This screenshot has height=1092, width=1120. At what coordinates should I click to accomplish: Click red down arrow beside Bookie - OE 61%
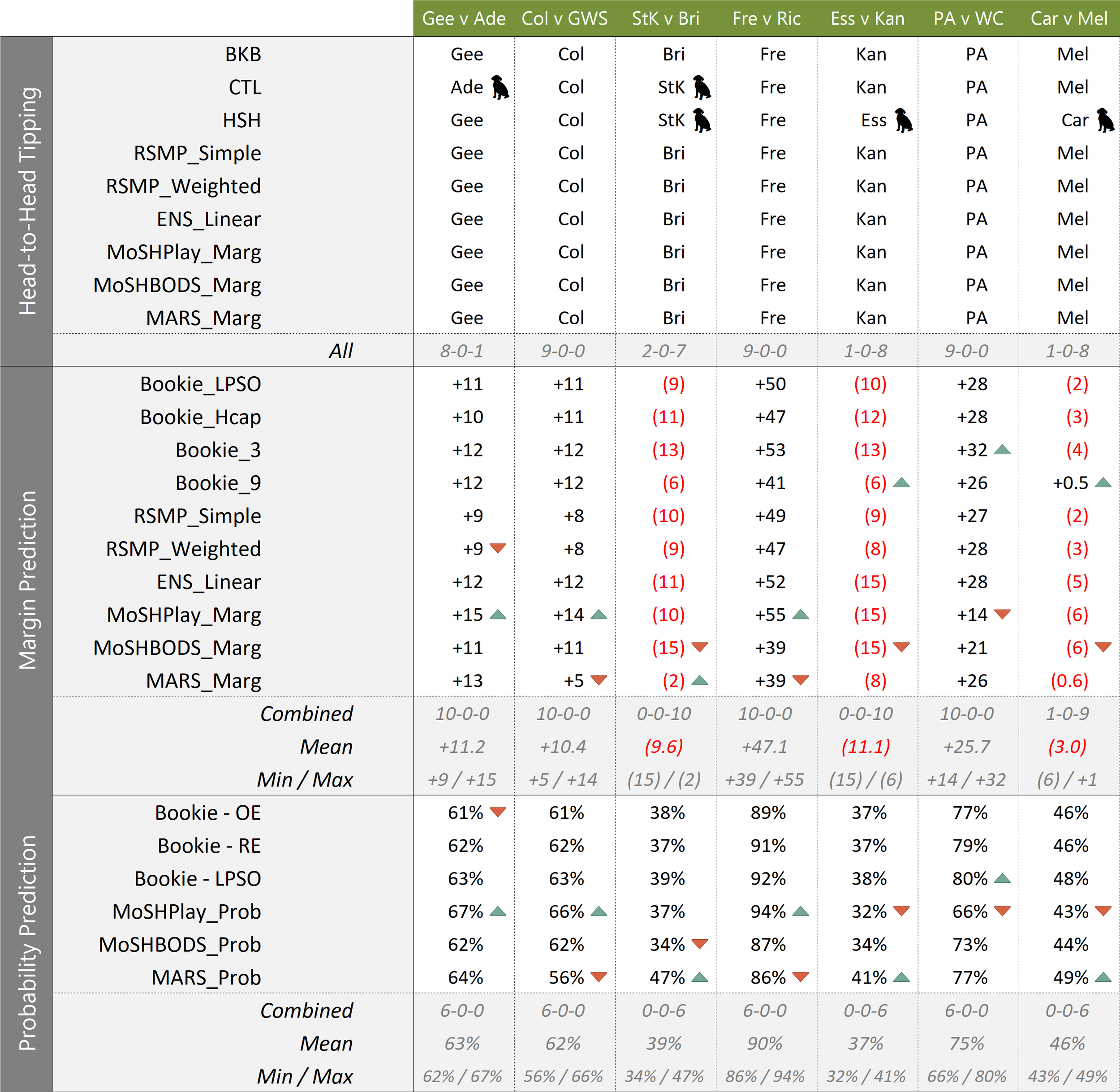coord(497,812)
